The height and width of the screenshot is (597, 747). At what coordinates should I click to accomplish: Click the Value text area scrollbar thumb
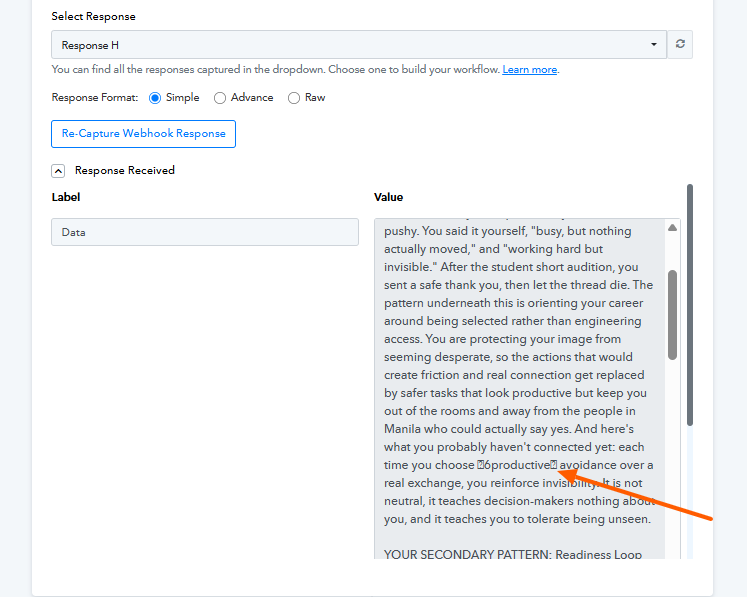click(x=672, y=313)
